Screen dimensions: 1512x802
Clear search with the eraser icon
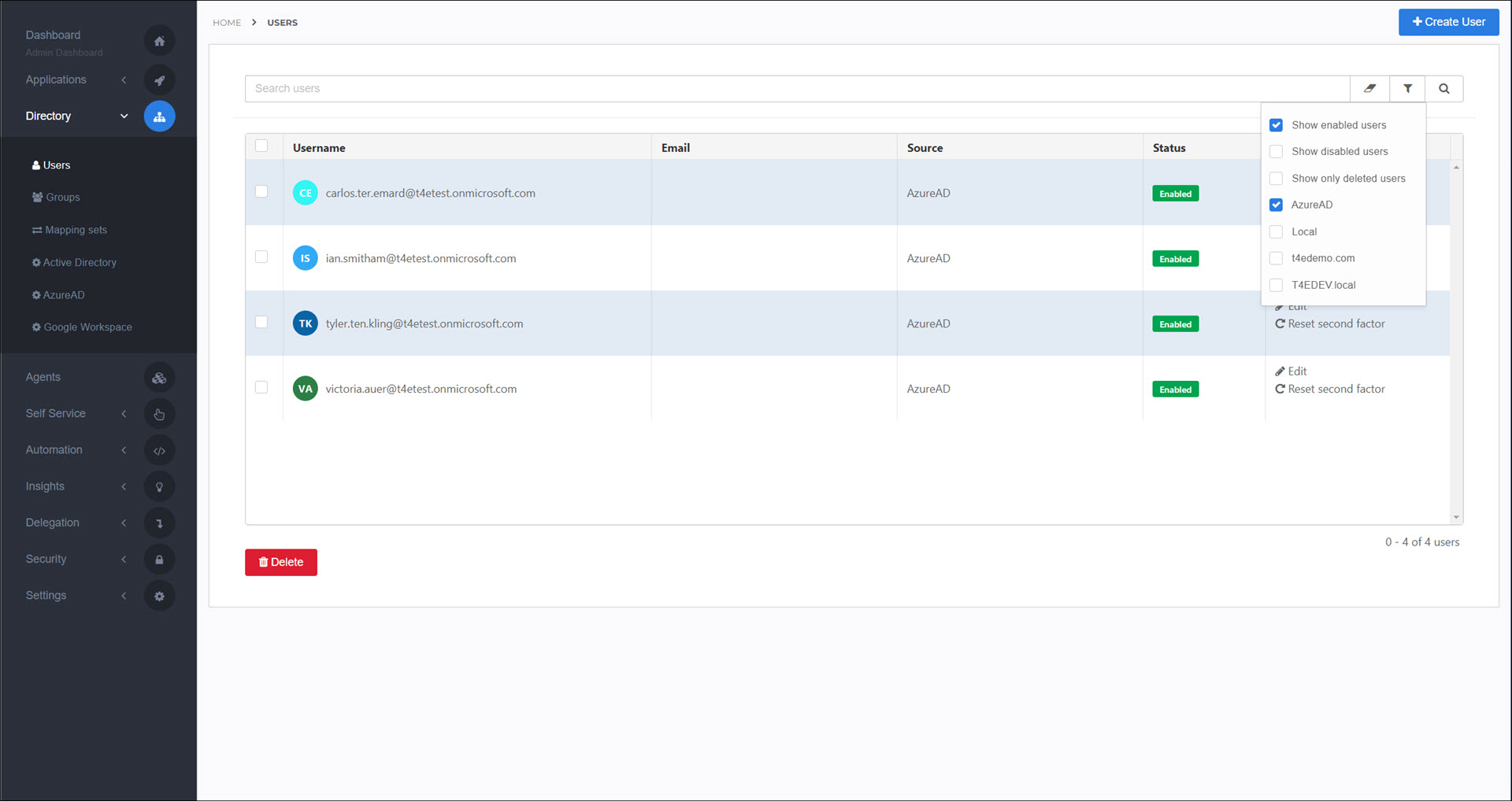click(x=1369, y=89)
